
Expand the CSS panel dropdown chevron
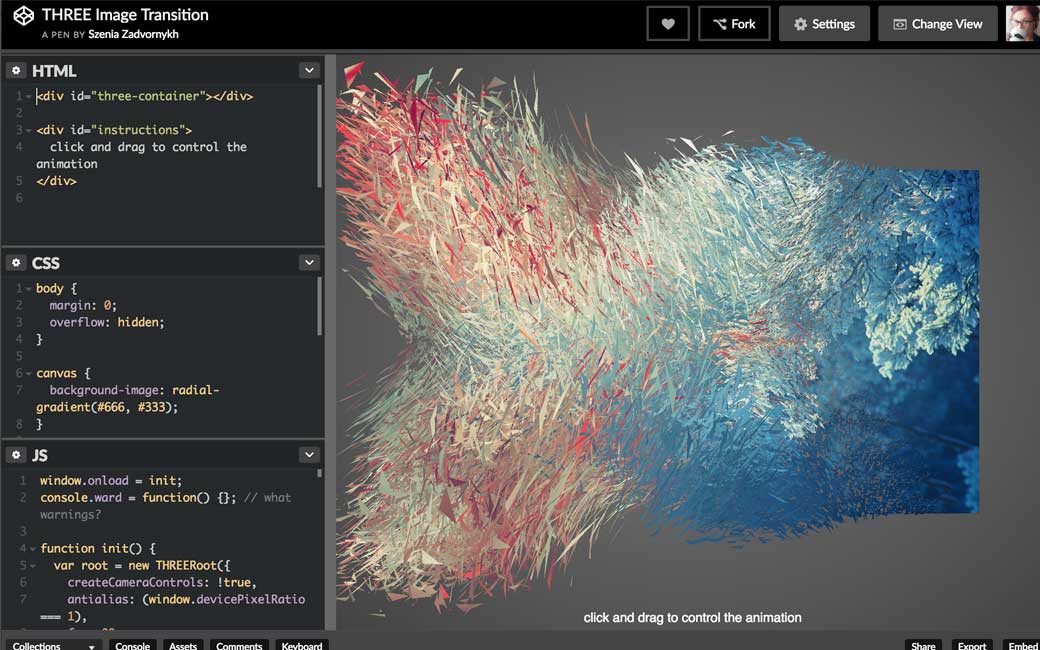click(309, 263)
